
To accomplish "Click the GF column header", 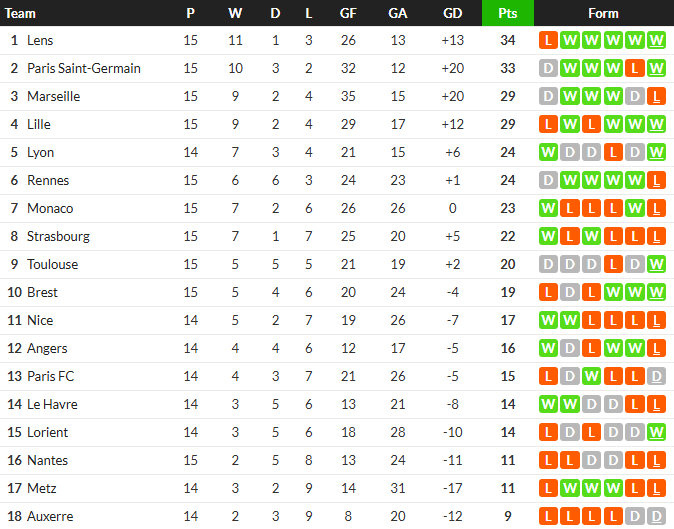I will point(348,13).
